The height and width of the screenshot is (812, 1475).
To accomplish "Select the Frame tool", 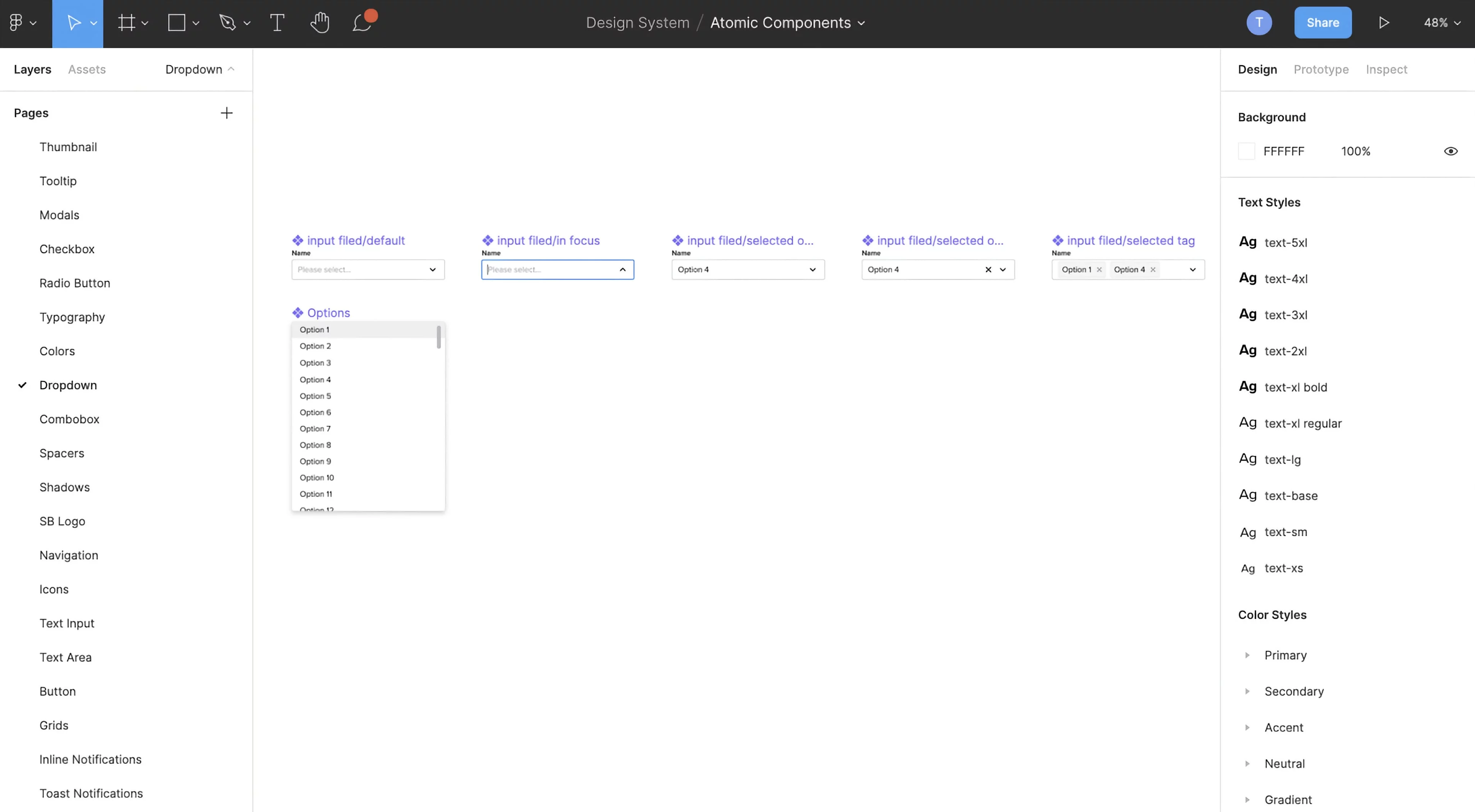I will pos(126,23).
